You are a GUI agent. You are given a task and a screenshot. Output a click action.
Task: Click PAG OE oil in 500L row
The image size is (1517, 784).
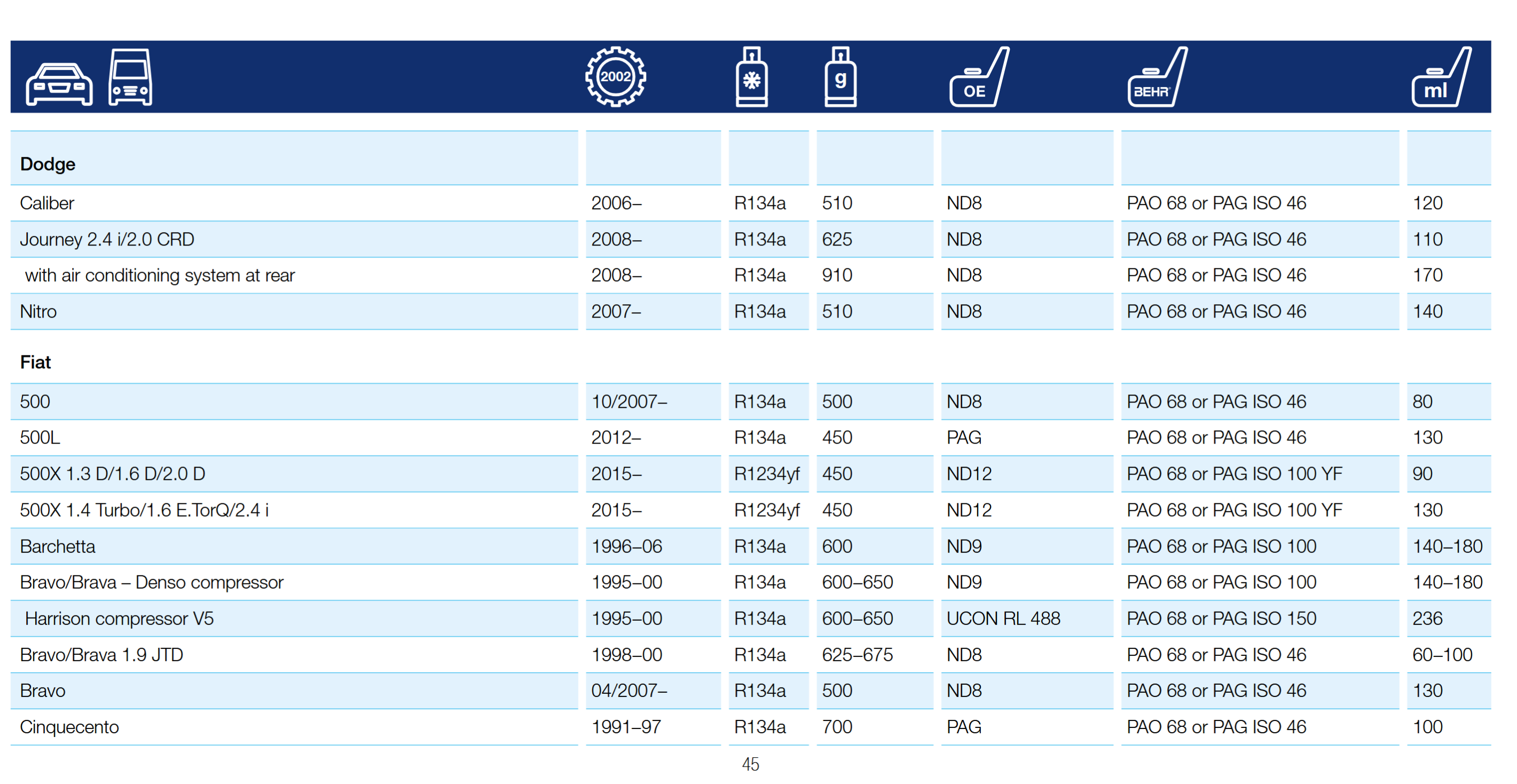964,437
